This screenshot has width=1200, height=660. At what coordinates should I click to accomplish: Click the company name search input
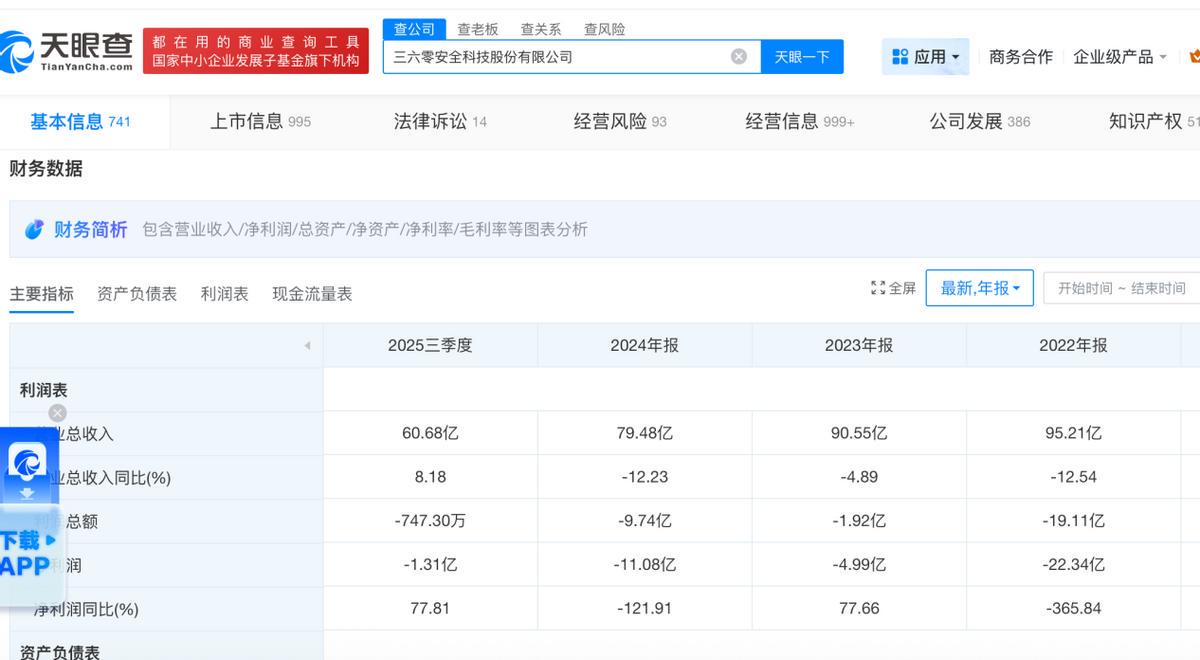point(555,57)
